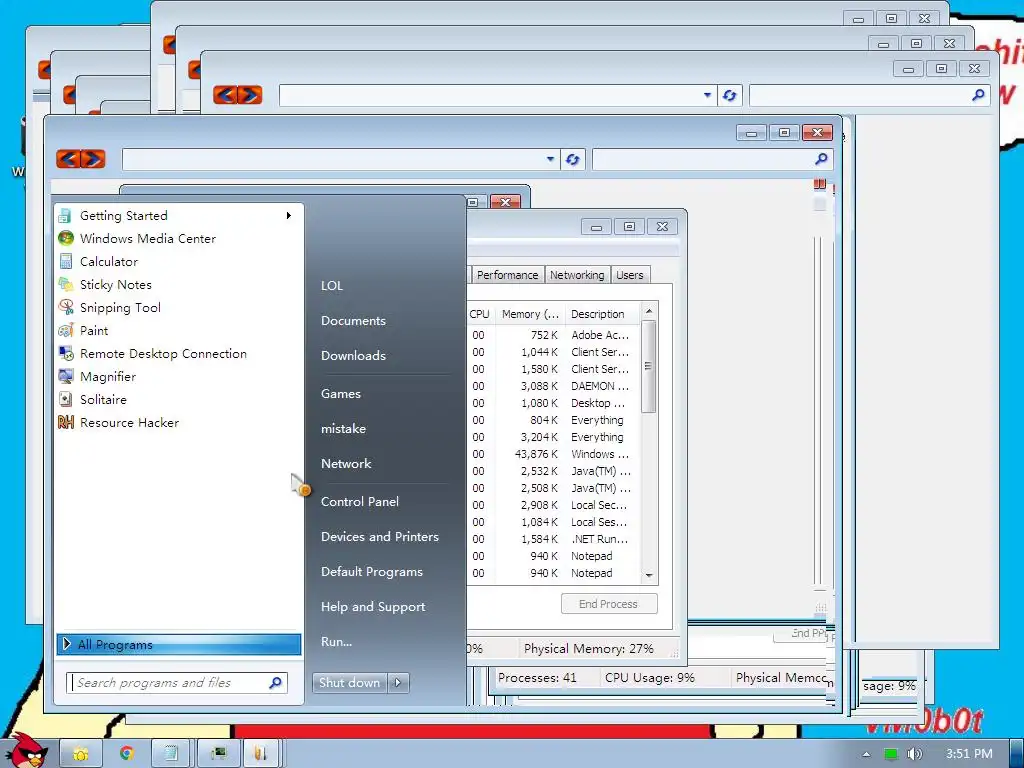Open the mistake entry in the Start menu

point(344,429)
